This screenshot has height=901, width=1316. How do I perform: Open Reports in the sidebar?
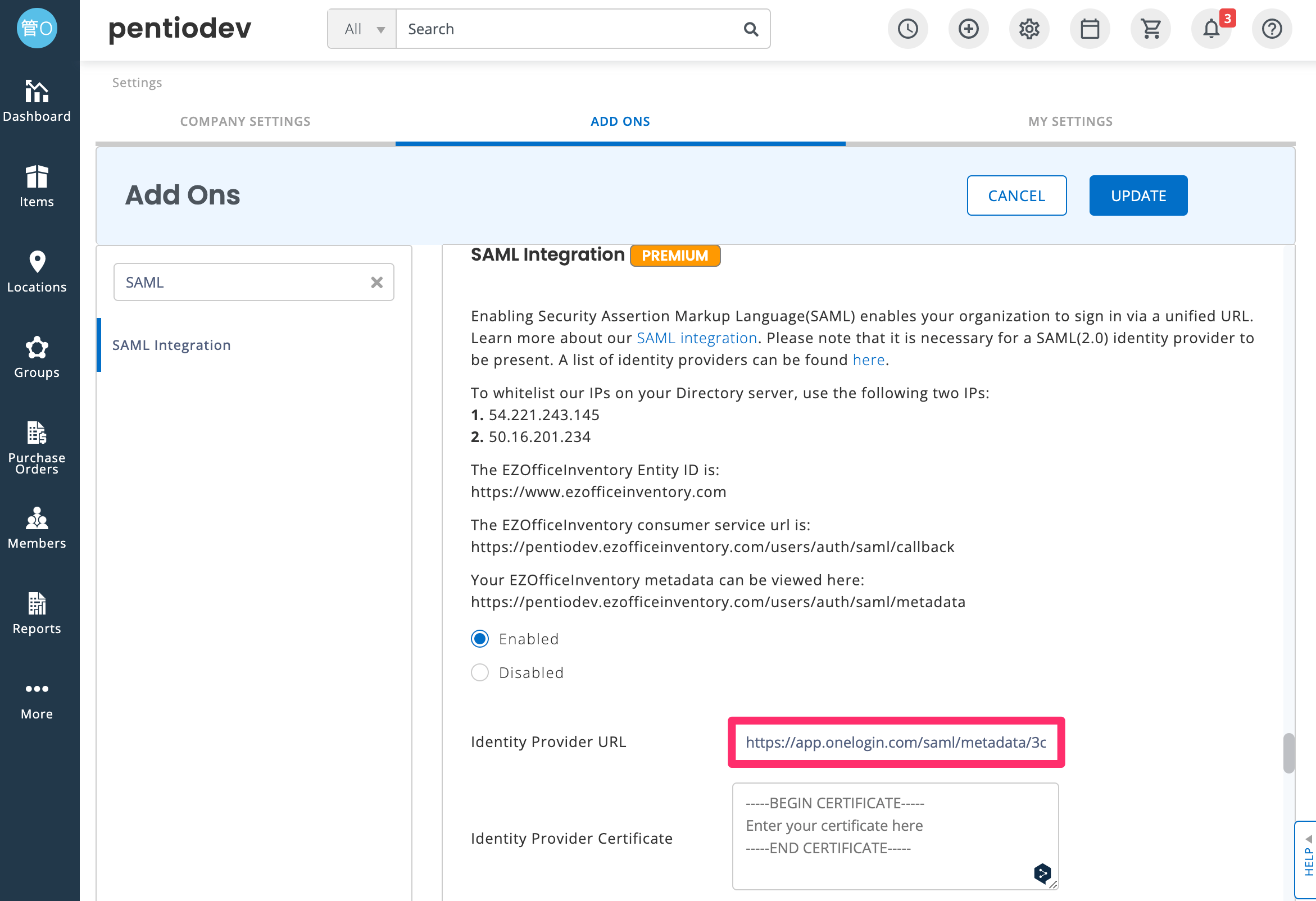[x=37, y=613]
